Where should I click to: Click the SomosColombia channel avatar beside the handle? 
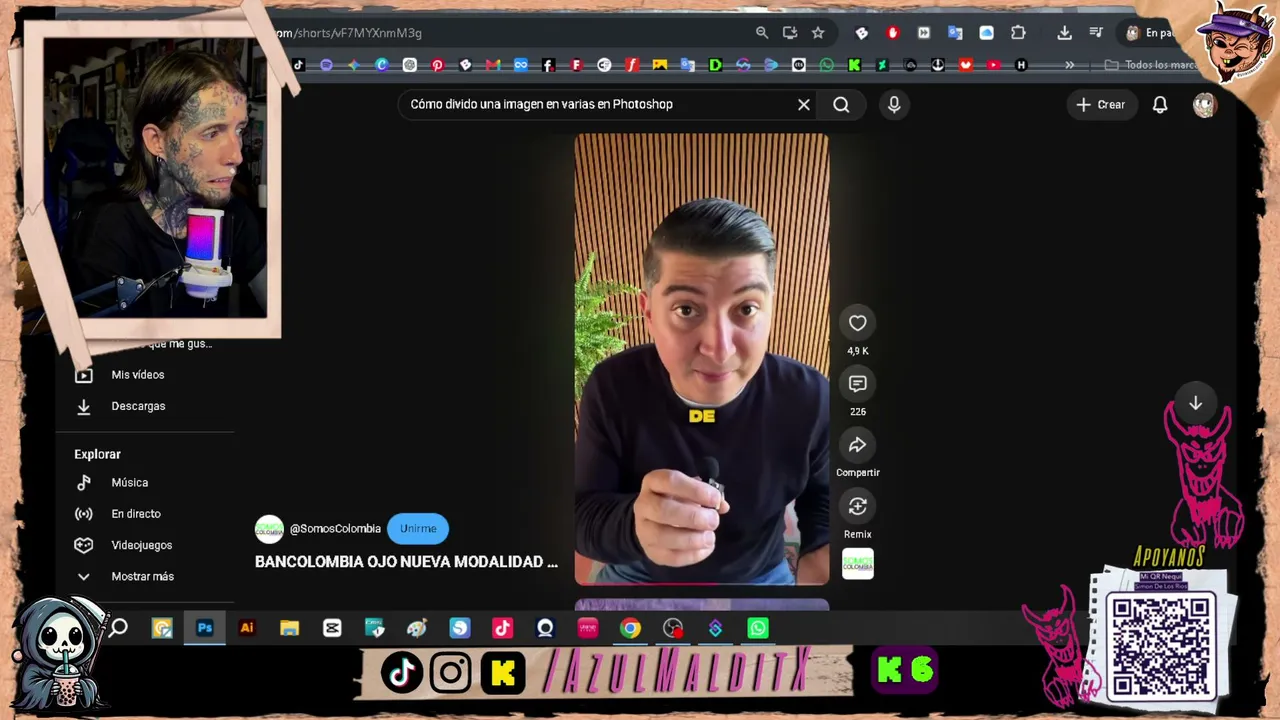tap(269, 528)
